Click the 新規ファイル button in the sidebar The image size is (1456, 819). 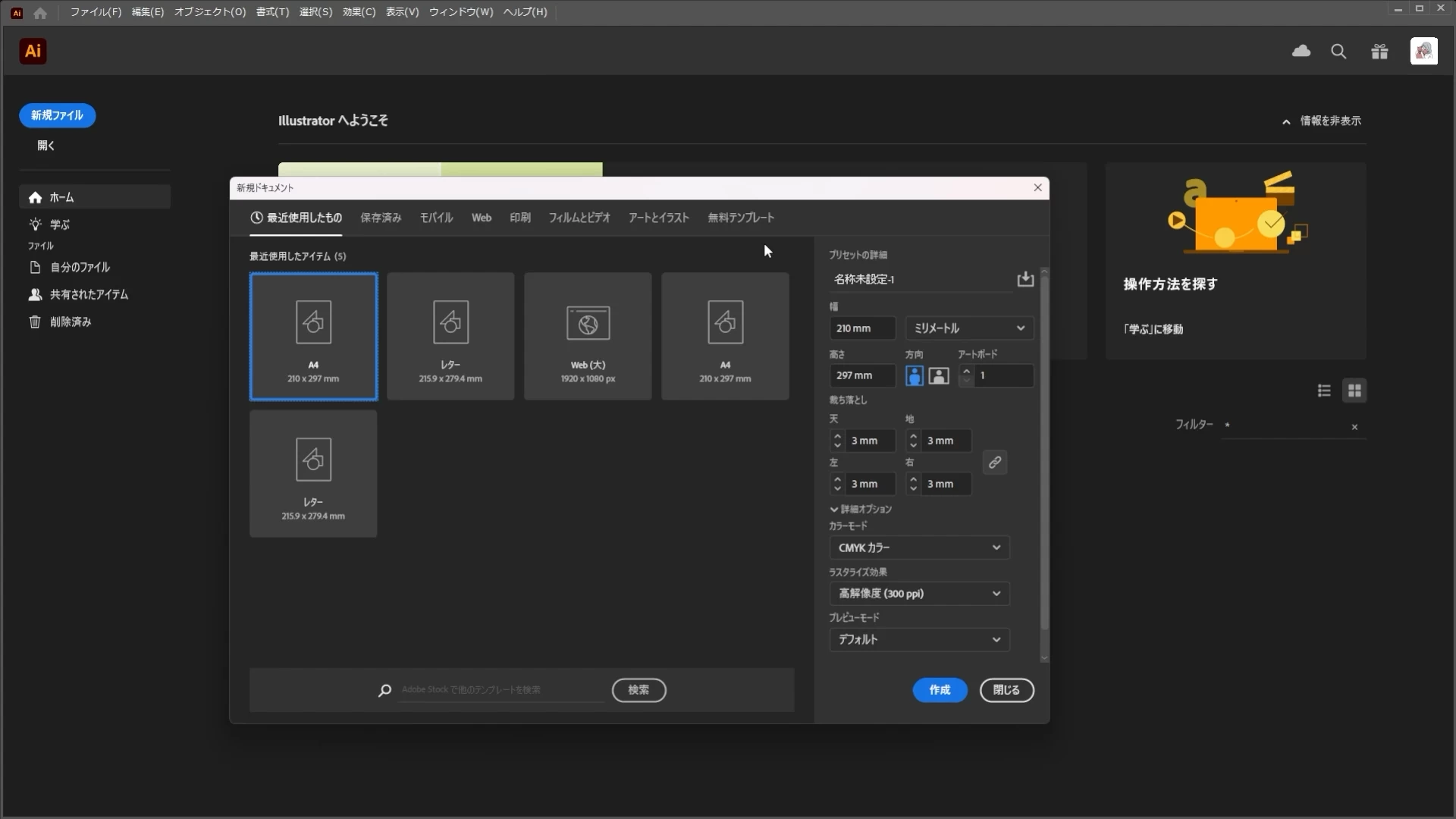(57, 115)
